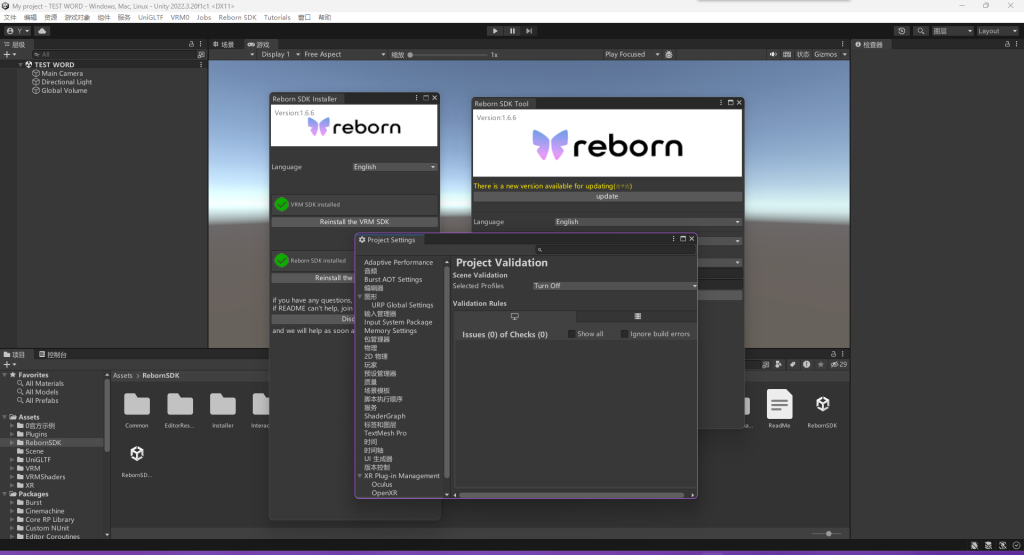
Task: Open the Selected Profiles dropdown
Action: point(614,286)
